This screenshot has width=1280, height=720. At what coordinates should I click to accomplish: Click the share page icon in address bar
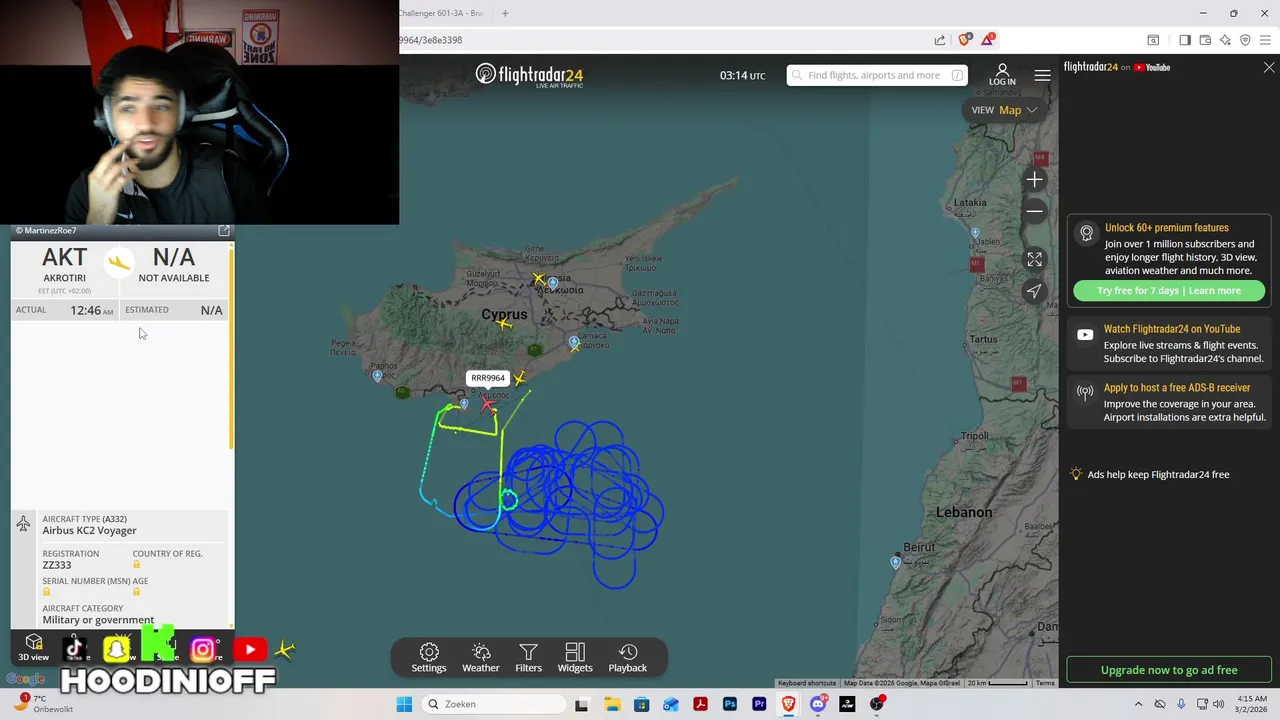pyautogui.click(x=940, y=40)
